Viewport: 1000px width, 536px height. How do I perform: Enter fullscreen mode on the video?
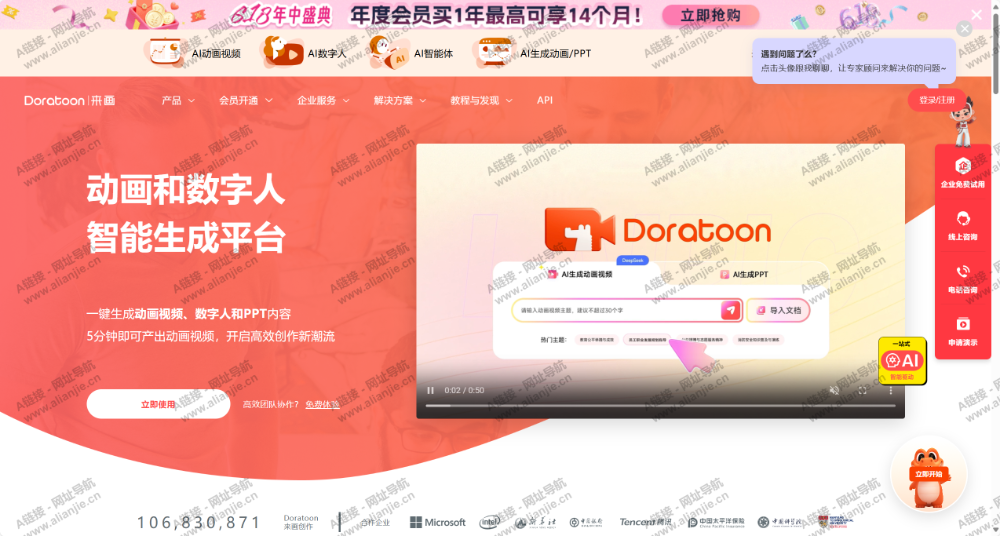(x=862, y=391)
